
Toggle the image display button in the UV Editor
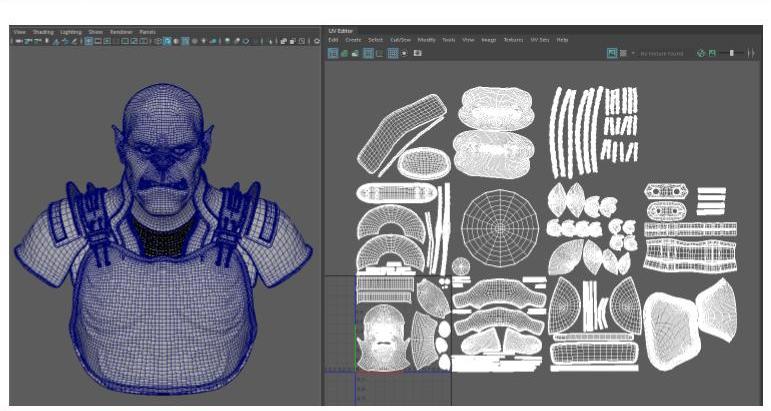611,53
